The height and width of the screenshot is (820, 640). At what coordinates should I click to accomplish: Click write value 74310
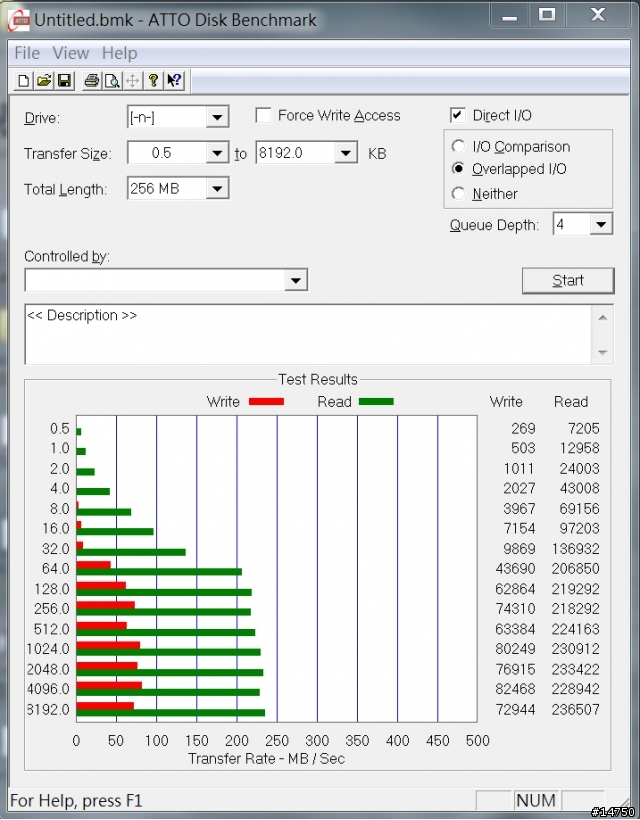point(515,609)
